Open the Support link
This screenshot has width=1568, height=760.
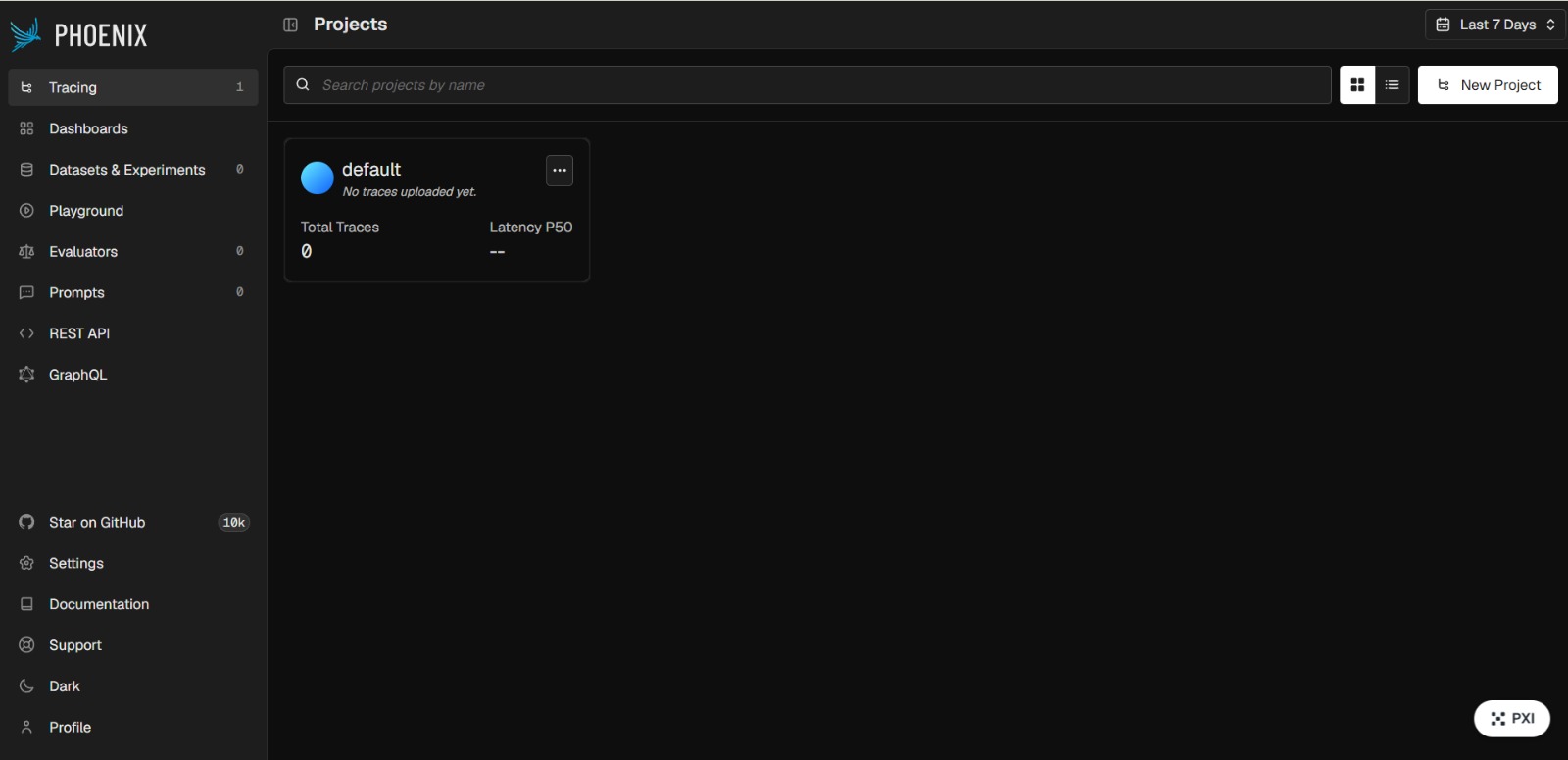click(133, 645)
